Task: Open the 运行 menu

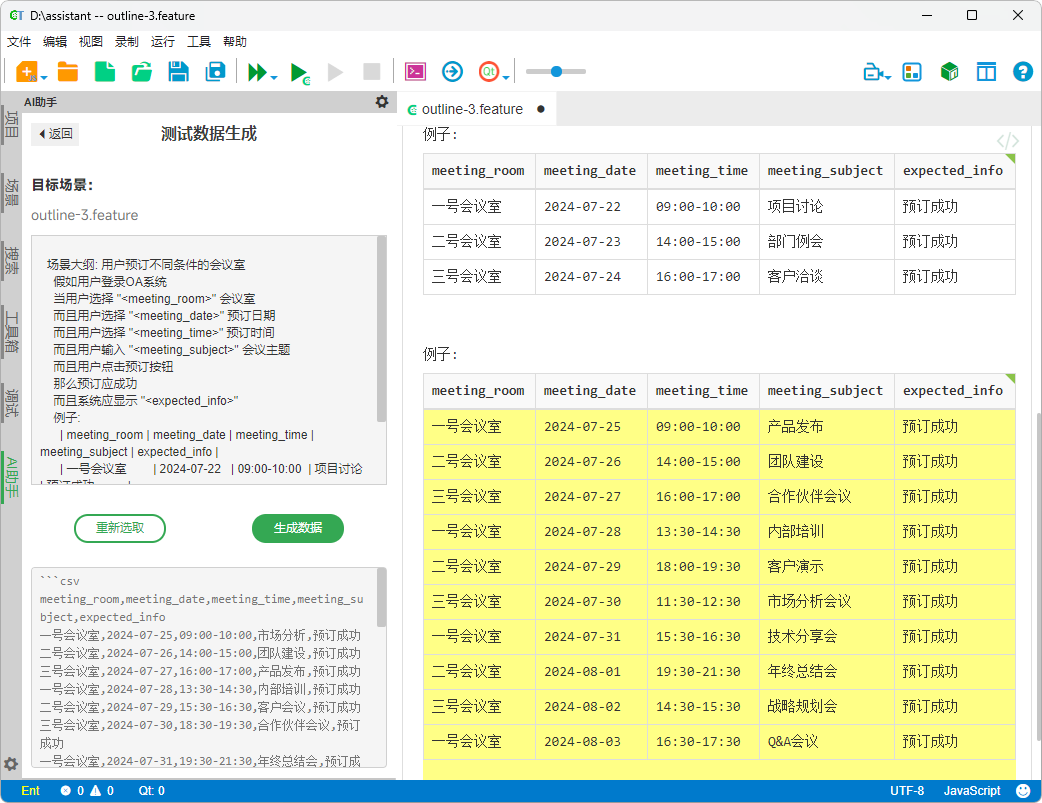Action: click(x=163, y=42)
